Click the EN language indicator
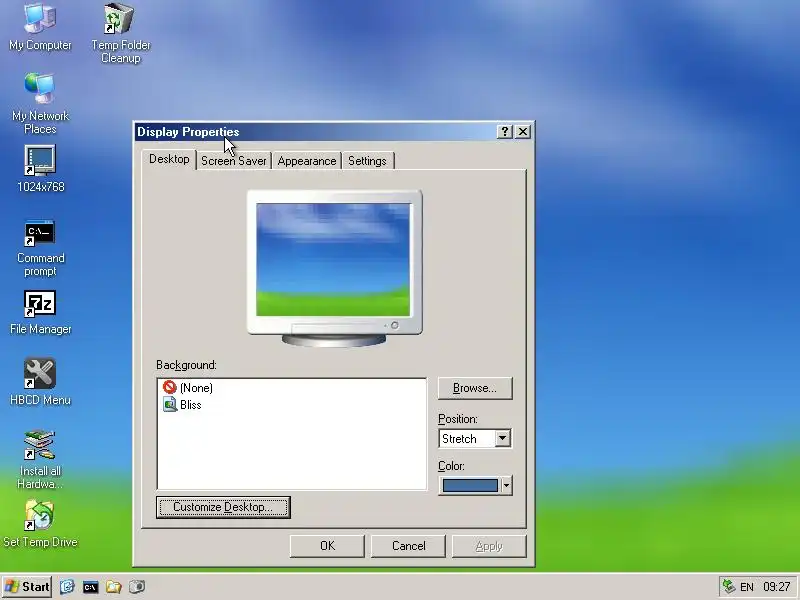800x600 pixels. 746,587
